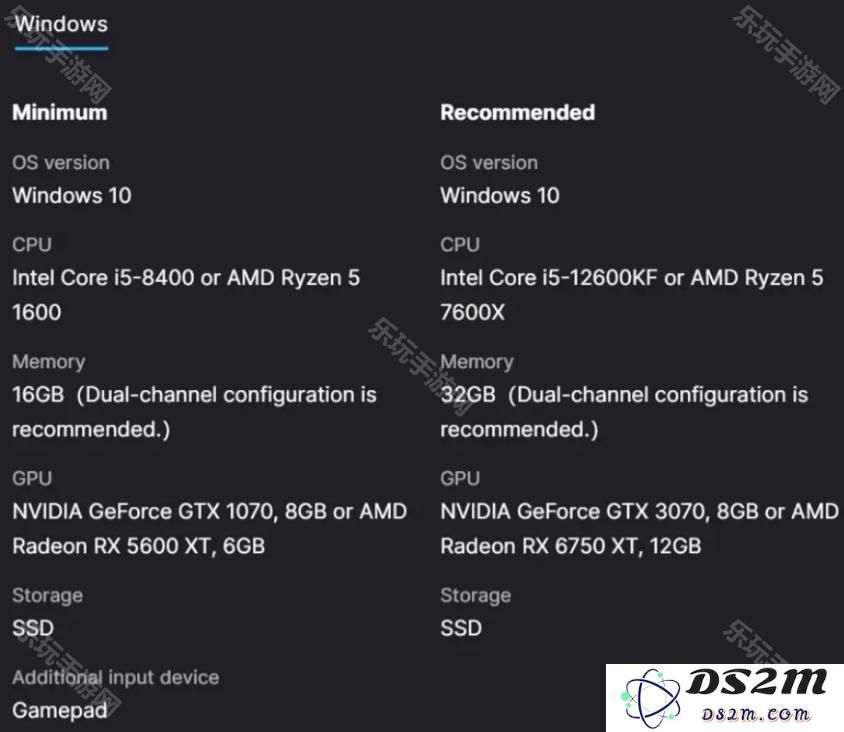Screen dimensions: 844x732
Task: Click the Additional input device label
Action: [116, 677]
